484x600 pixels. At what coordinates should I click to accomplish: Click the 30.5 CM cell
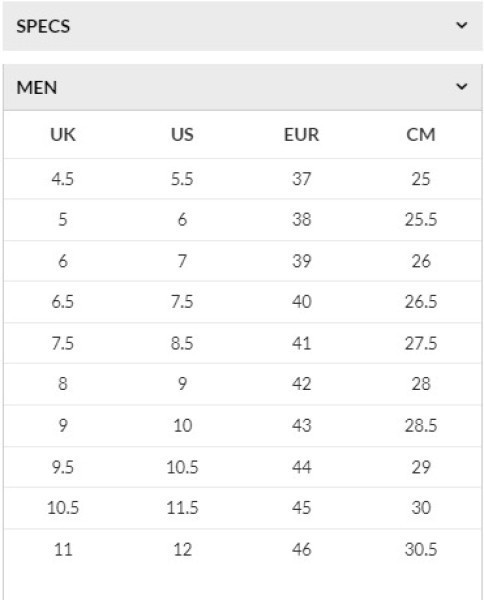point(421,549)
